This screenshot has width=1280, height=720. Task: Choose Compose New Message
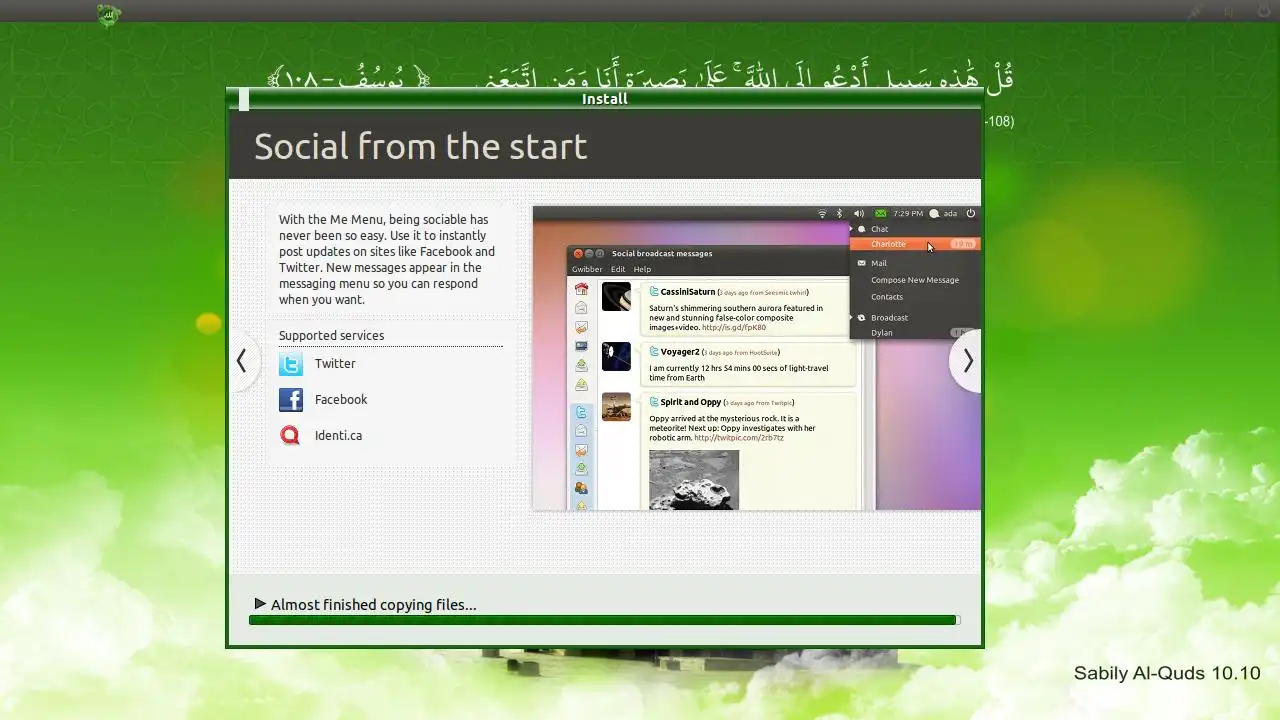pos(914,280)
